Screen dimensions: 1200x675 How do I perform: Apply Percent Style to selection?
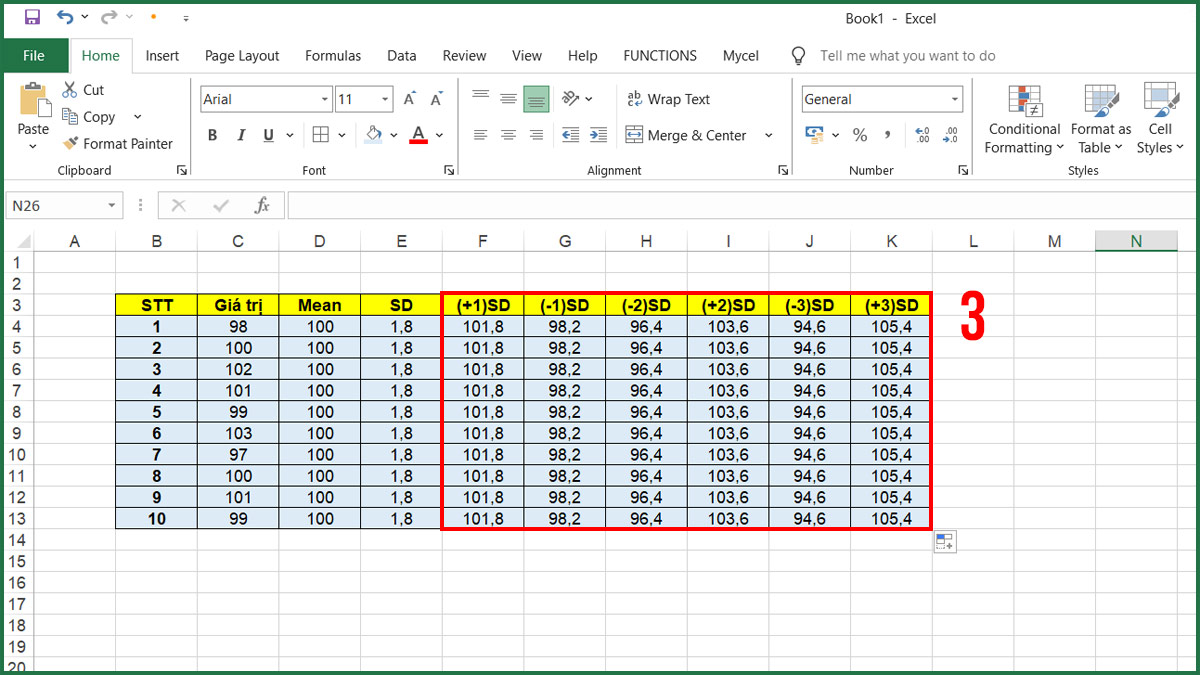(860, 135)
